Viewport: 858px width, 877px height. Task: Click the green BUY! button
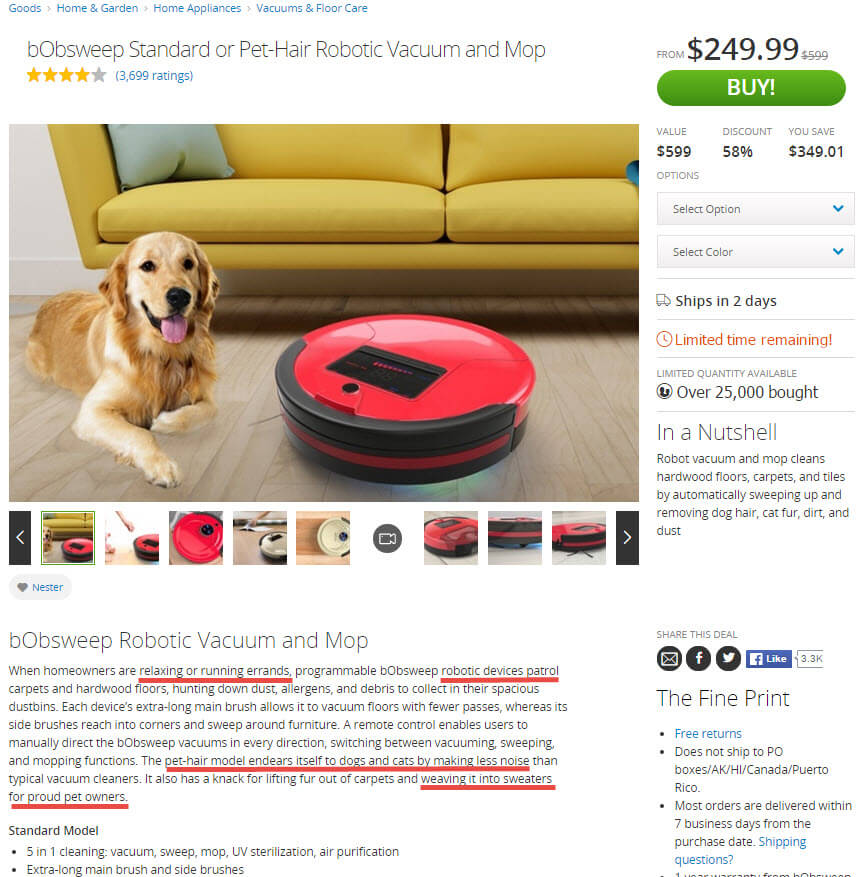(751, 88)
